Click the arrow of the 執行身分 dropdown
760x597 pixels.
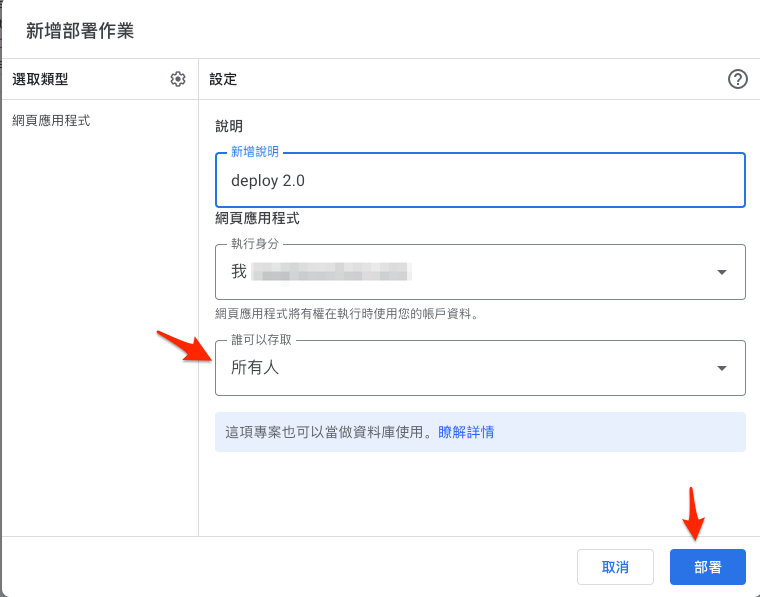722,272
